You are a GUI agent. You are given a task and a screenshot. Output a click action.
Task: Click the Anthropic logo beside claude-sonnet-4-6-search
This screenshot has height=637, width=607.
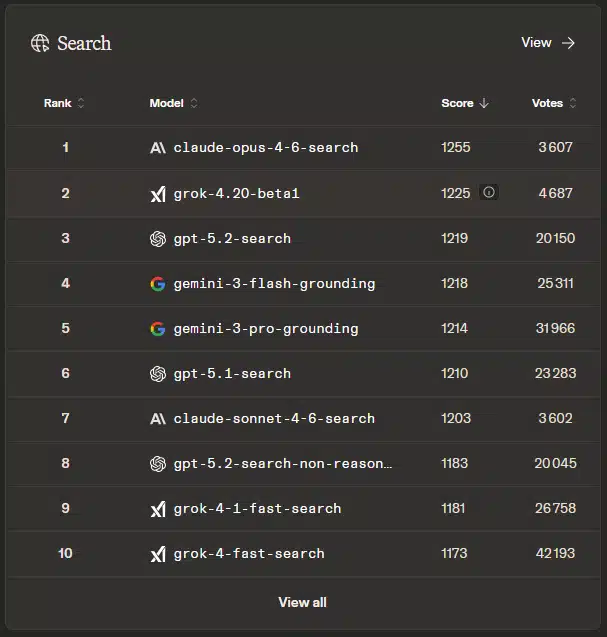coord(157,419)
